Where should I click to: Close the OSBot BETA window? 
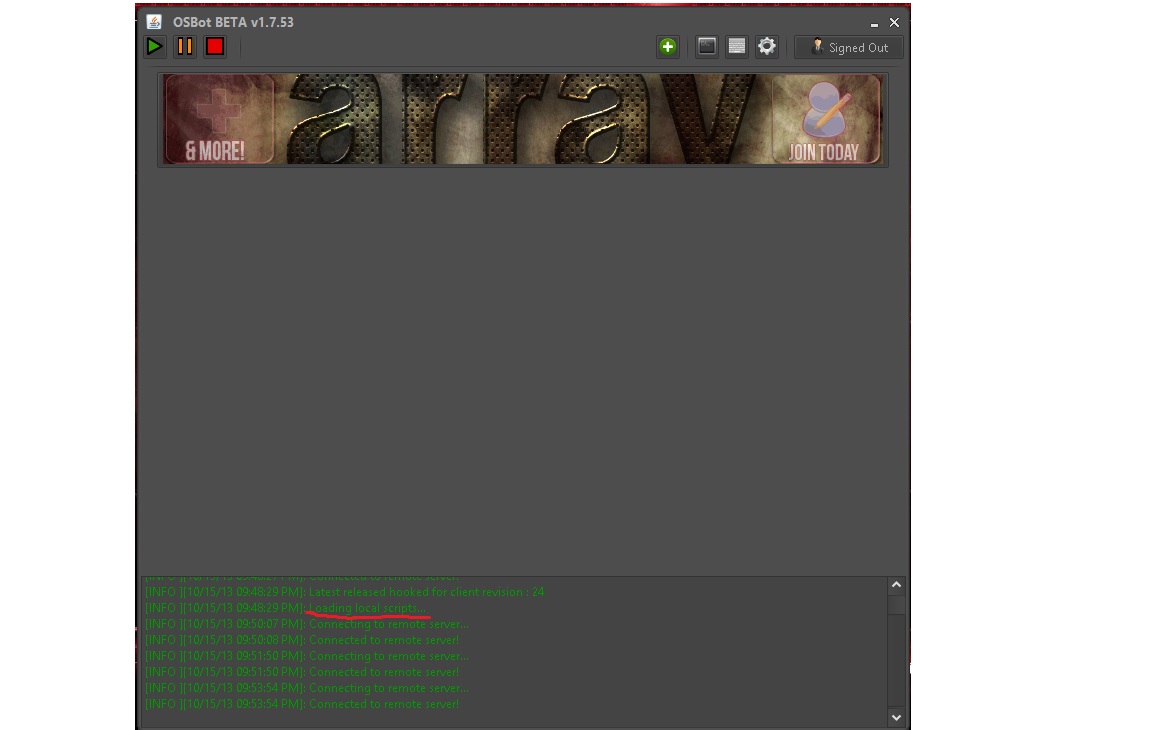(894, 23)
